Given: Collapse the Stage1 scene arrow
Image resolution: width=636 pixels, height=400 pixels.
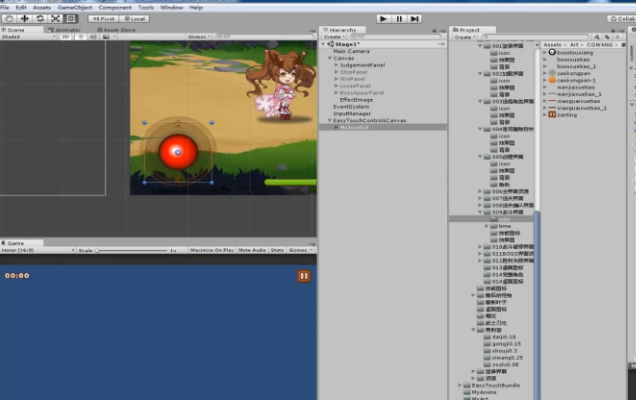Looking at the screenshot, I should pos(323,44).
